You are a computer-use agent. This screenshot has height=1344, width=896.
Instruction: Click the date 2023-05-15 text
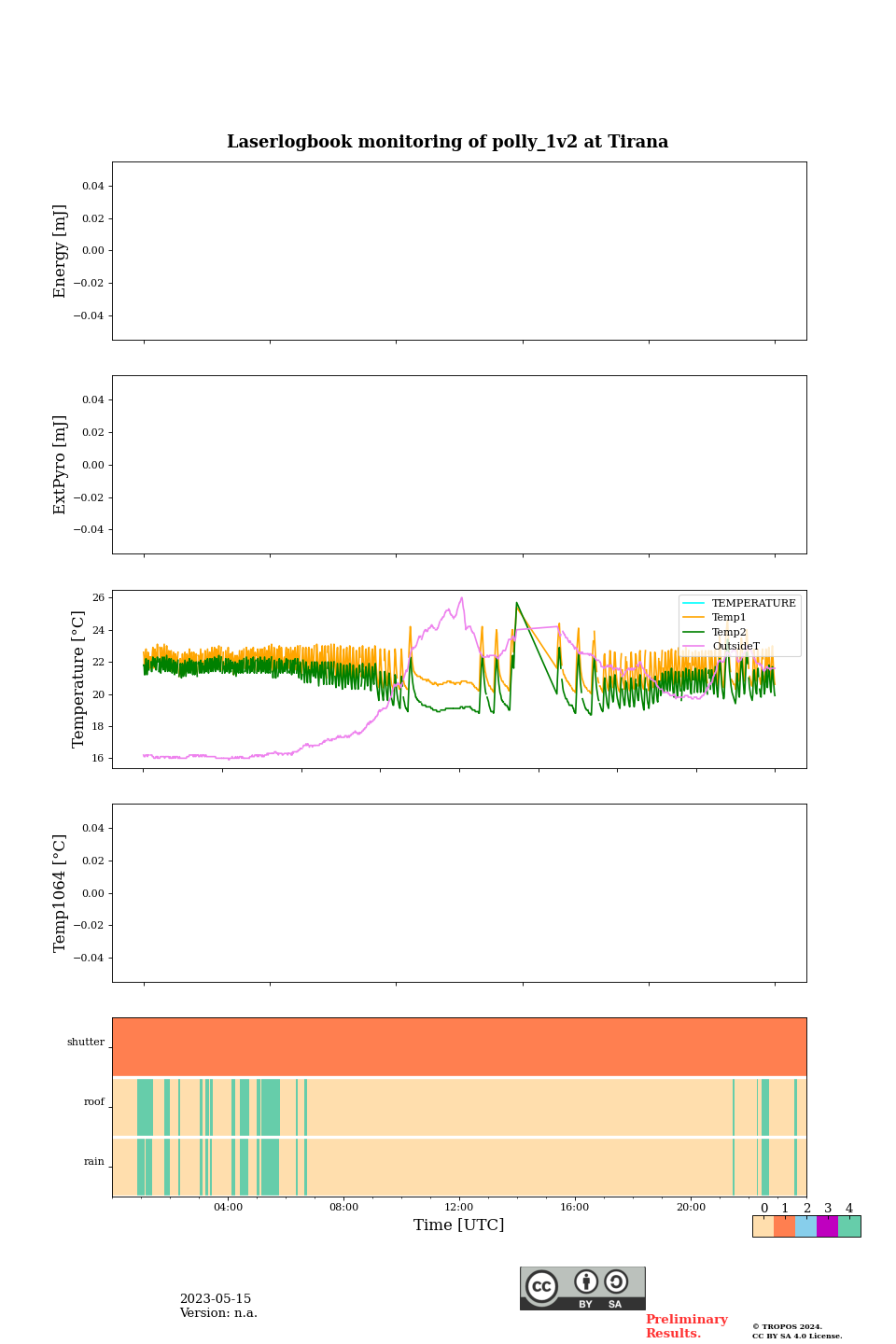[216, 1299]
